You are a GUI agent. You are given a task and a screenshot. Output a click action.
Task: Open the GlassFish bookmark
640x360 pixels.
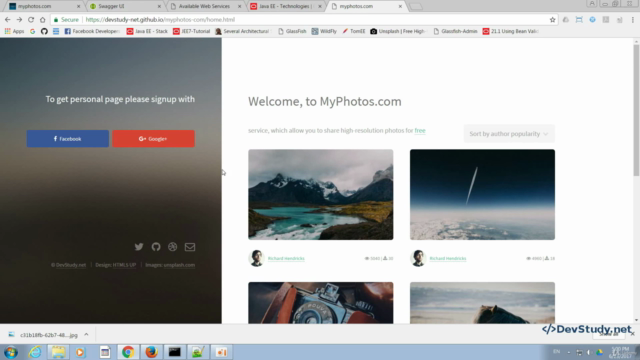coord(292,31)
